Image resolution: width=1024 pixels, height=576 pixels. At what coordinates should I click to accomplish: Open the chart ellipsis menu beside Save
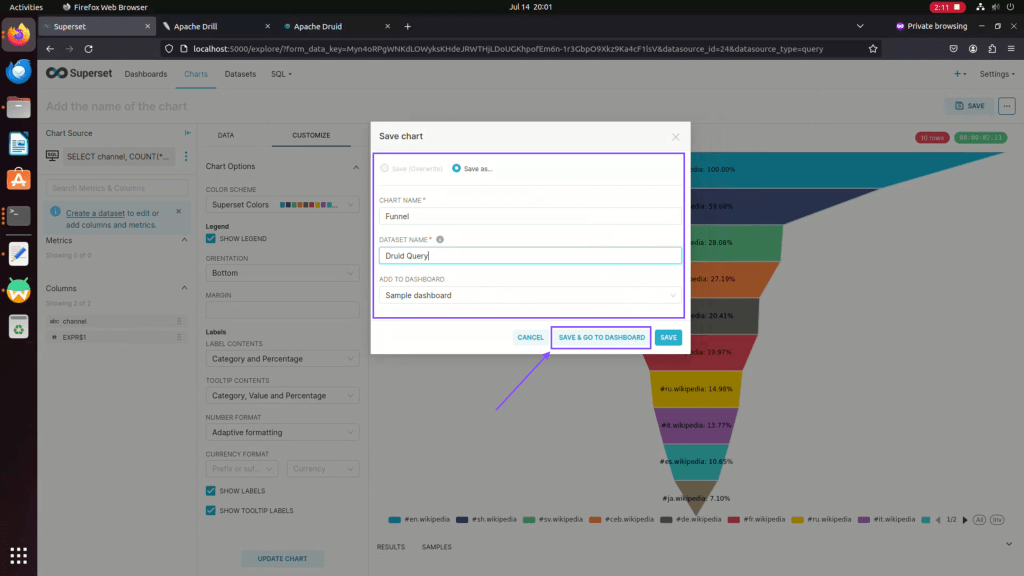coord(1006,105)
